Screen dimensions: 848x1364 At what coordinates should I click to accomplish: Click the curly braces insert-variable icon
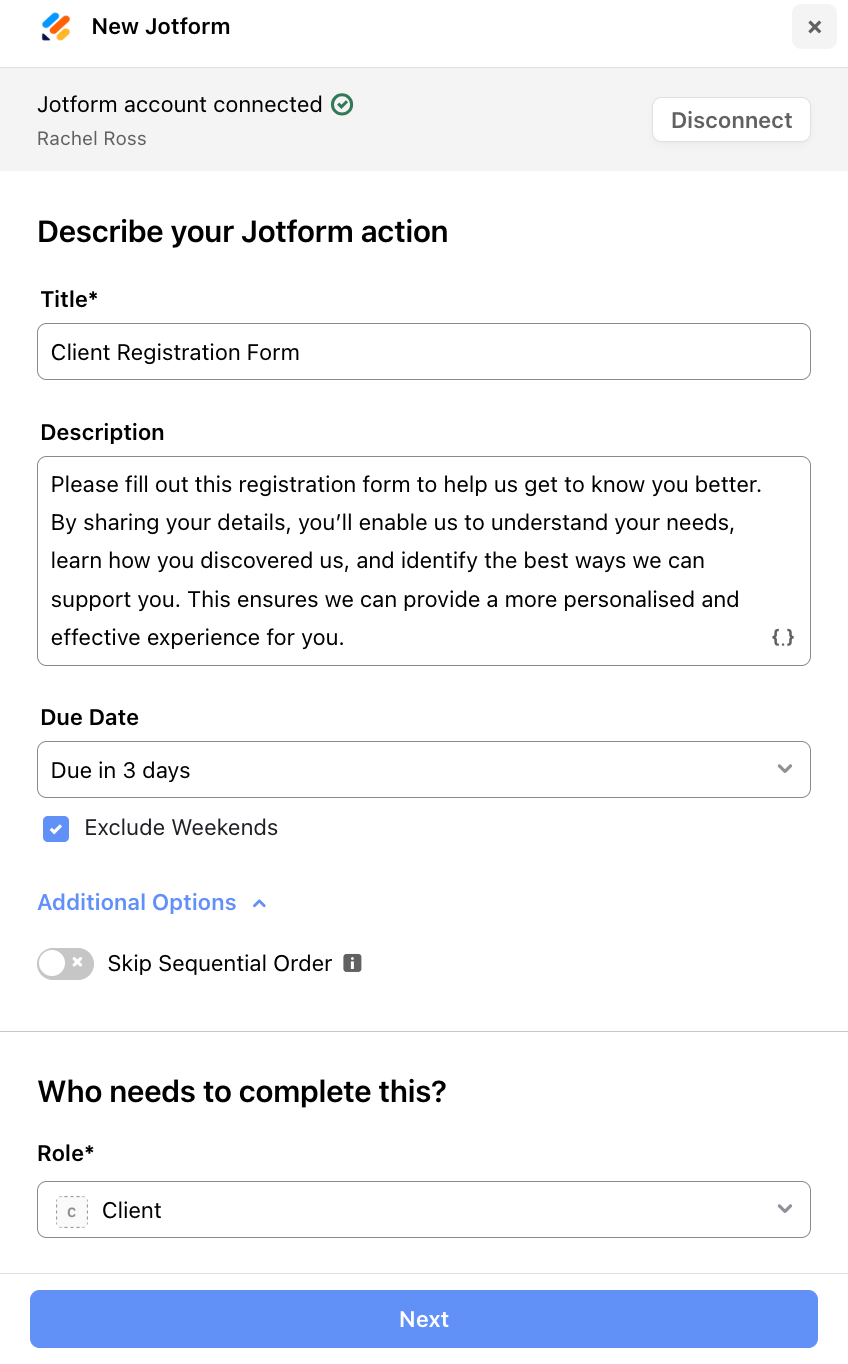[783, 637]
